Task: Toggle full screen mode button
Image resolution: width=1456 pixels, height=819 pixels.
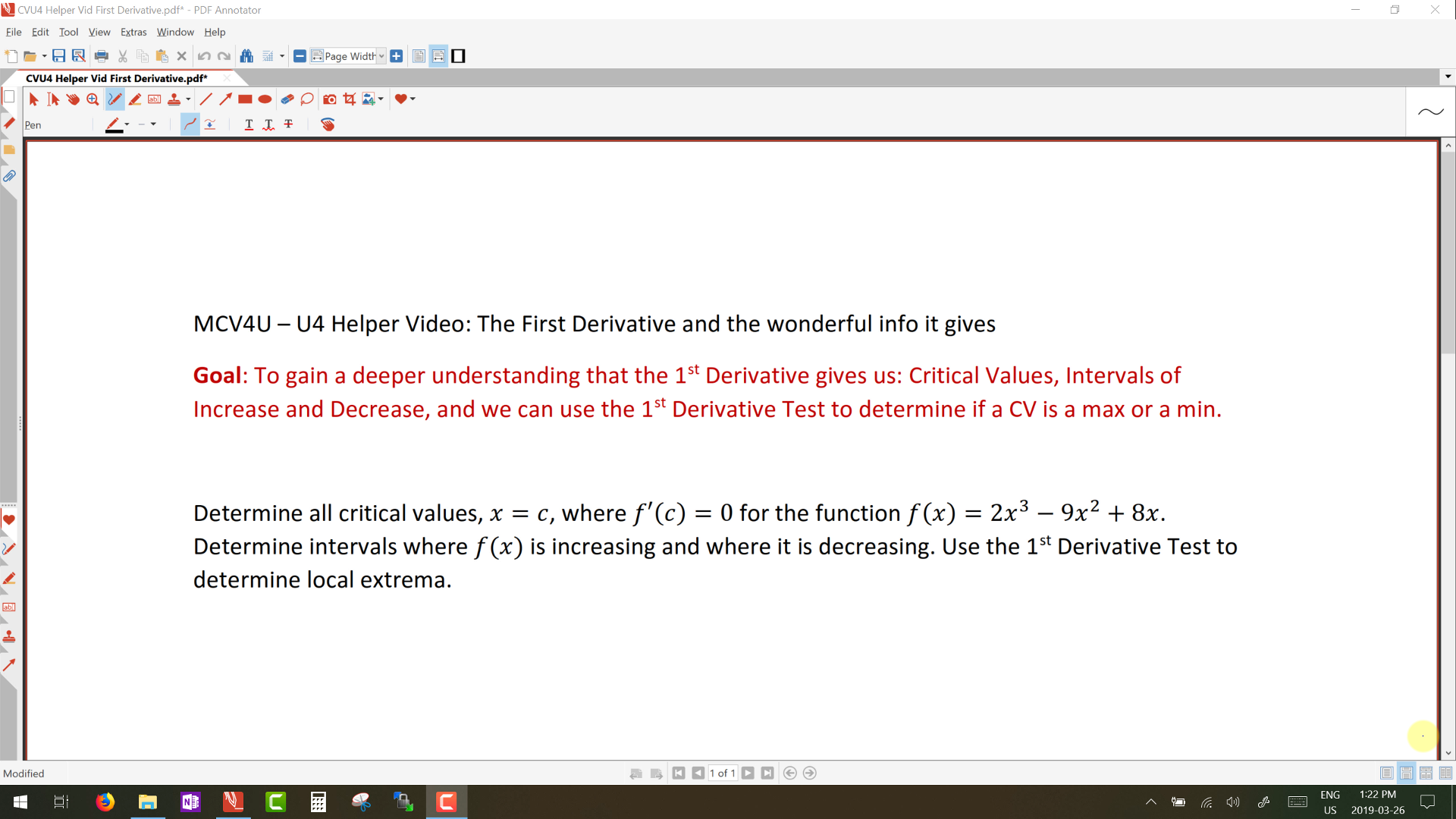Action: [458, 56]
